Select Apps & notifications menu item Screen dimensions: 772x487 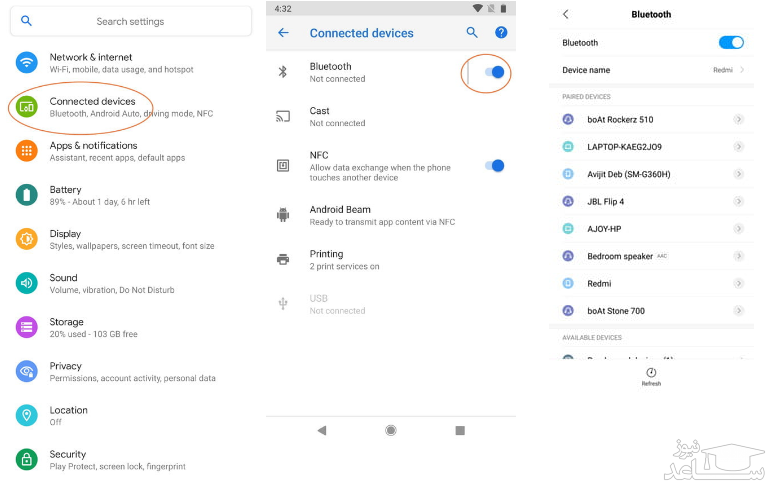[x=93, y=151]
